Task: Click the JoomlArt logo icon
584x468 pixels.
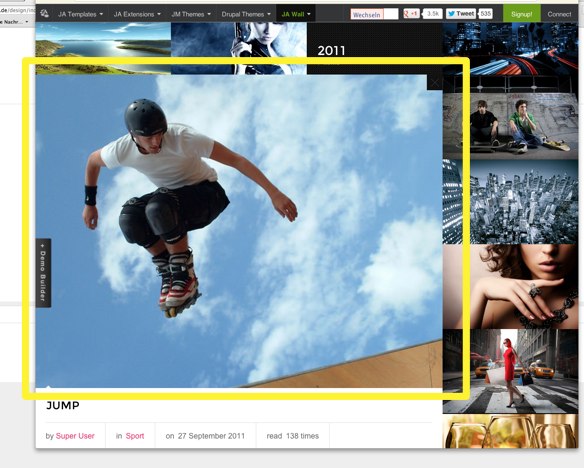Action: click(44, 14)
